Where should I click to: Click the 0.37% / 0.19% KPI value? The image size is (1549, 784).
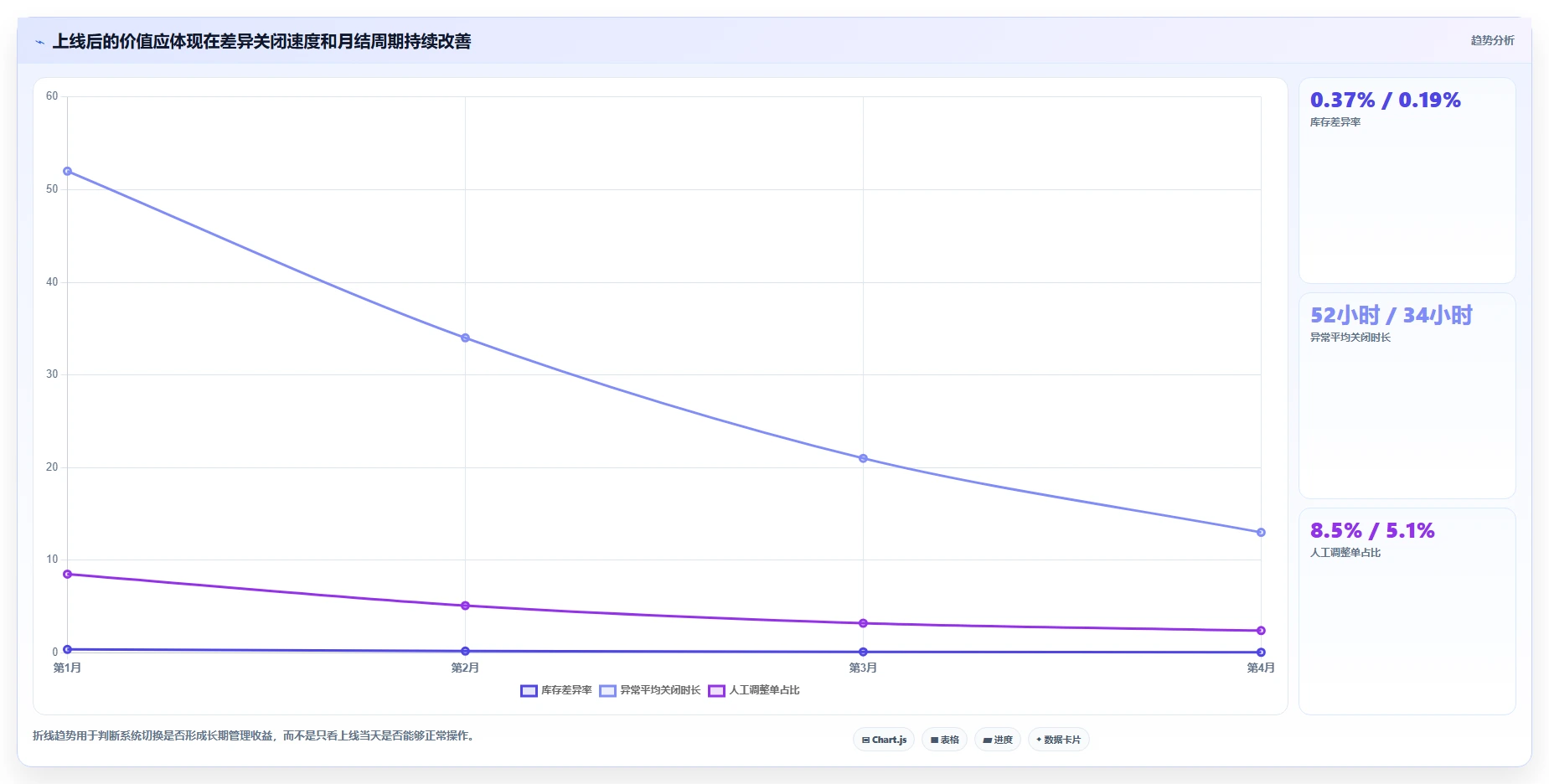click(1385, 101)
